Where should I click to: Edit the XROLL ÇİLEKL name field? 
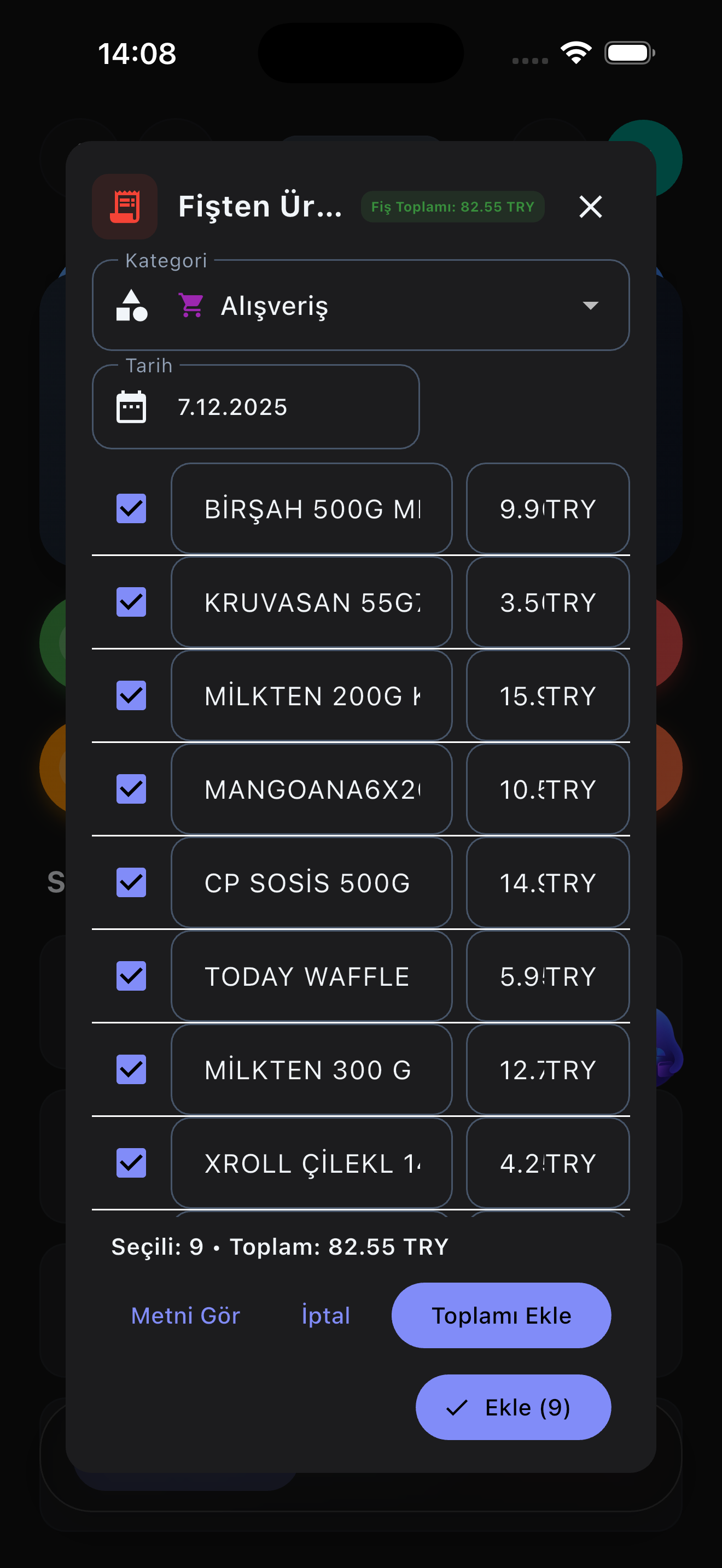pyautogui.click(x=311, y=1163)
